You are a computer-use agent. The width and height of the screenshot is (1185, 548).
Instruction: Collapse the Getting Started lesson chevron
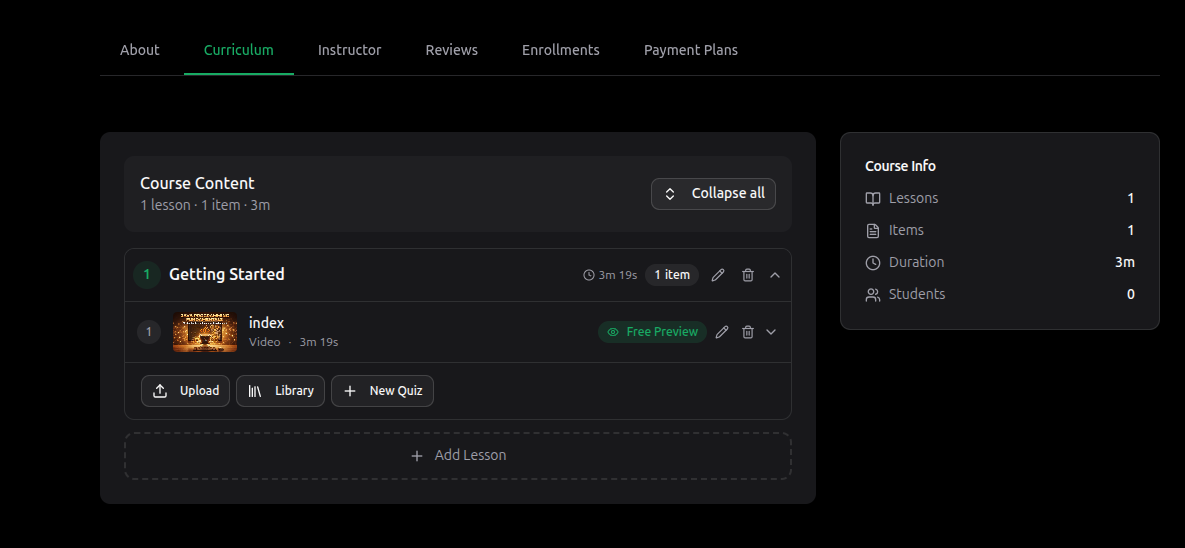tap(775, 275)
